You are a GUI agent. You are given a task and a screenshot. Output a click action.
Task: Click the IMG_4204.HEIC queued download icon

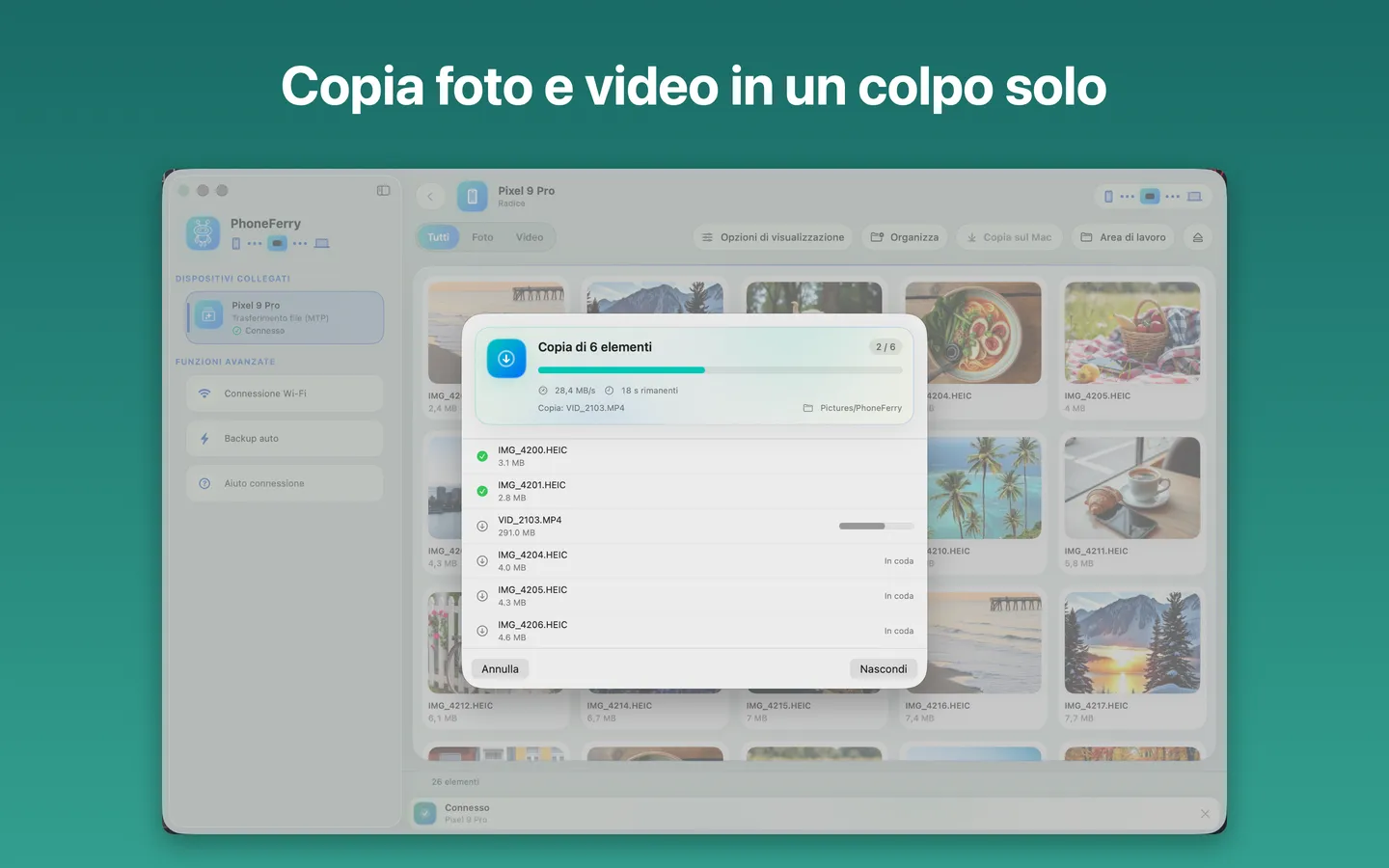point(482,560)
